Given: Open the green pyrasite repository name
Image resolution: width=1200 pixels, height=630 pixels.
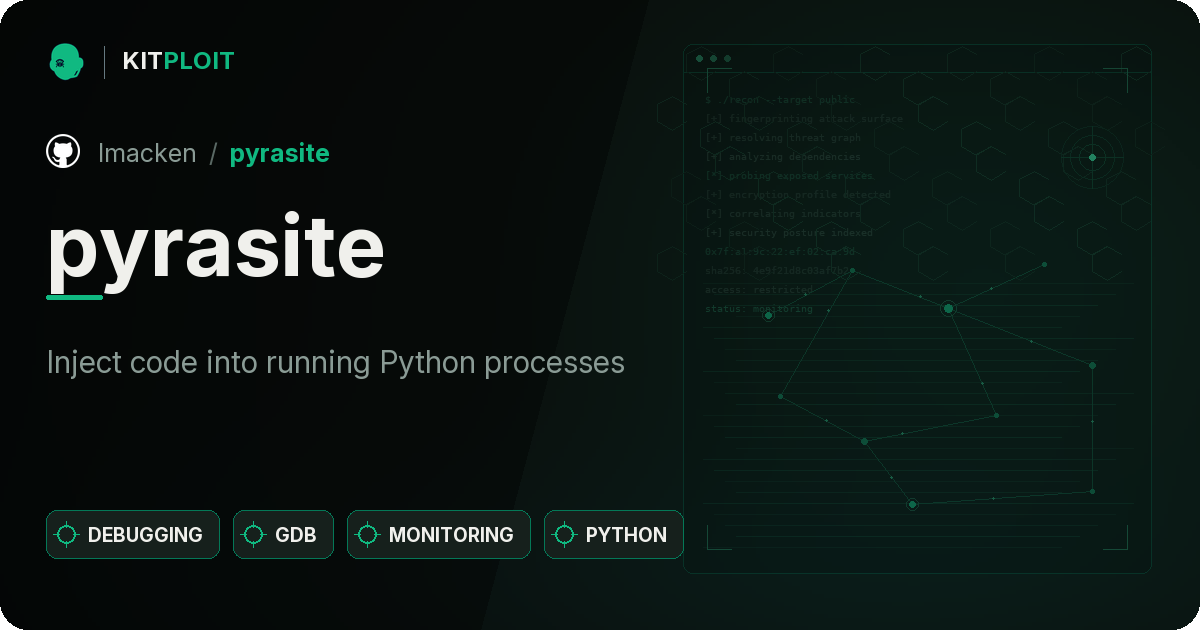Looking at the screenshot, I should pyautogui.click(x=280, y=154).
